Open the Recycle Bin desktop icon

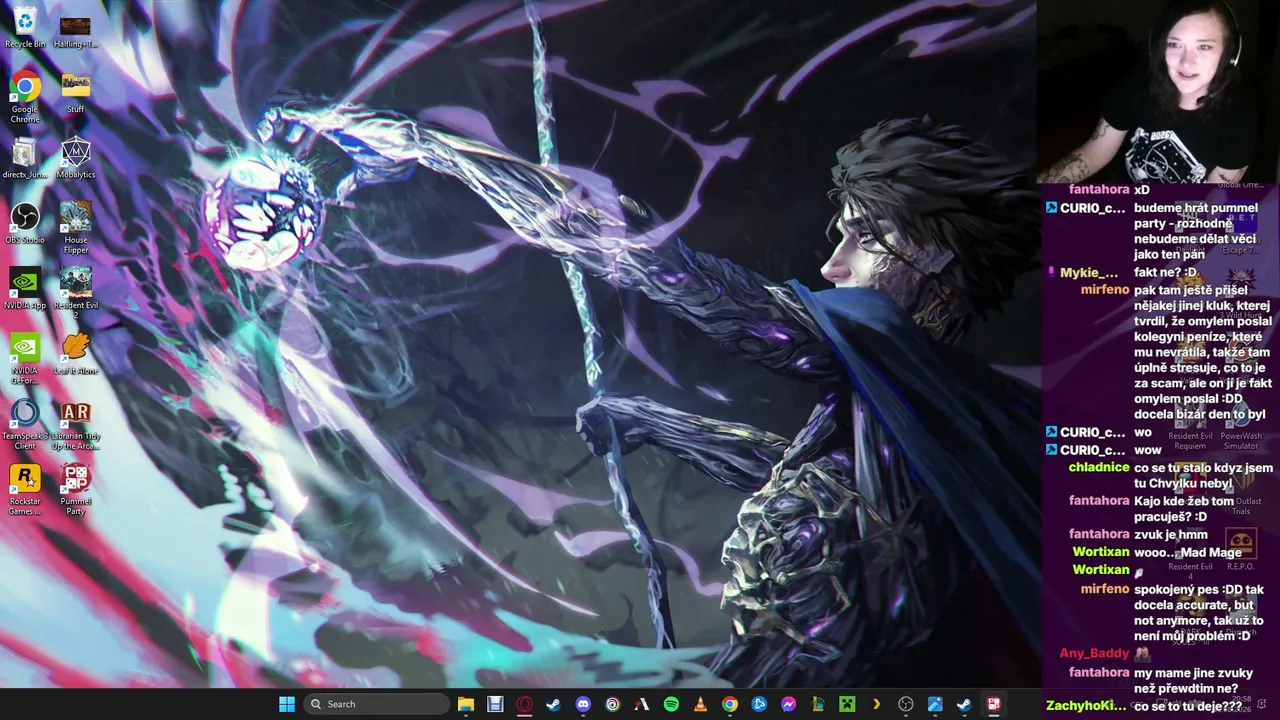25,27
